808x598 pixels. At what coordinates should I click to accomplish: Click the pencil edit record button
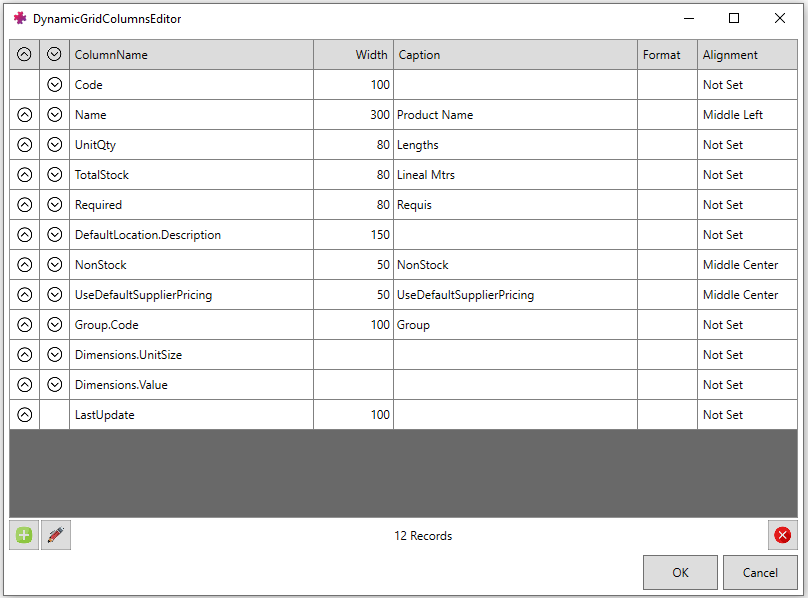pyautogui.click(x=56, y=535)
